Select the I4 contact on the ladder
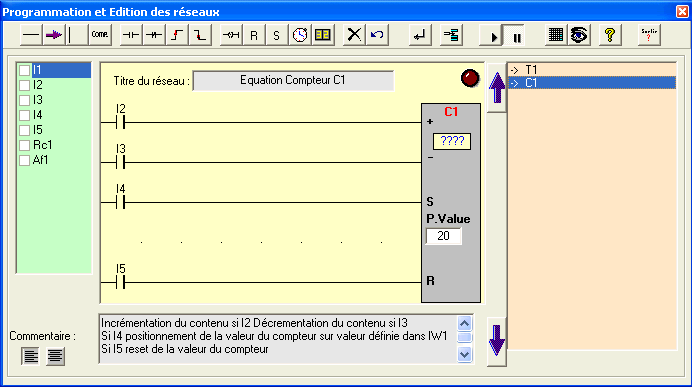The image size is (692, 387). pyautogui.click(x=120, y=203)
